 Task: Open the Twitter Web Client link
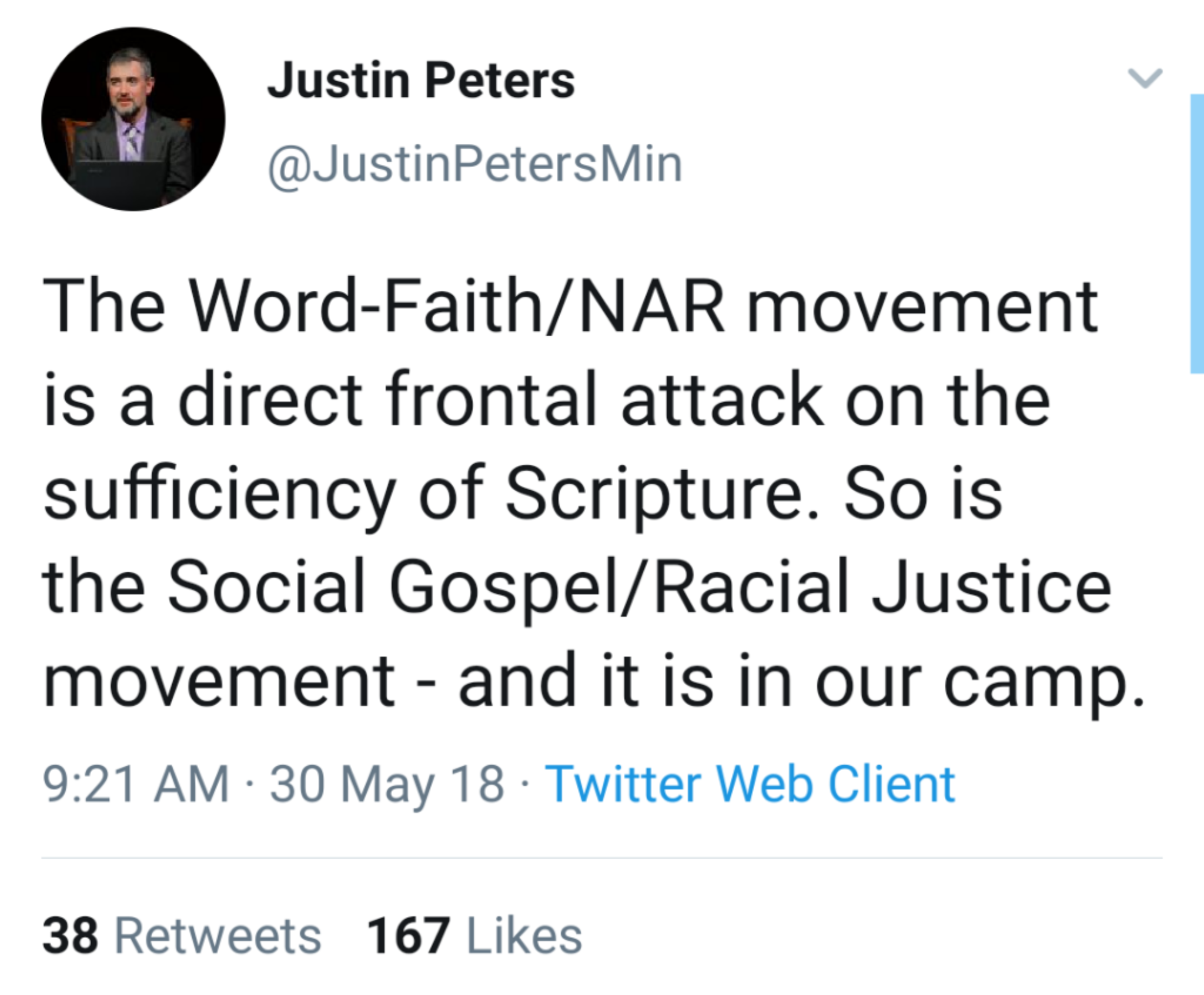[x=750, y=784]
